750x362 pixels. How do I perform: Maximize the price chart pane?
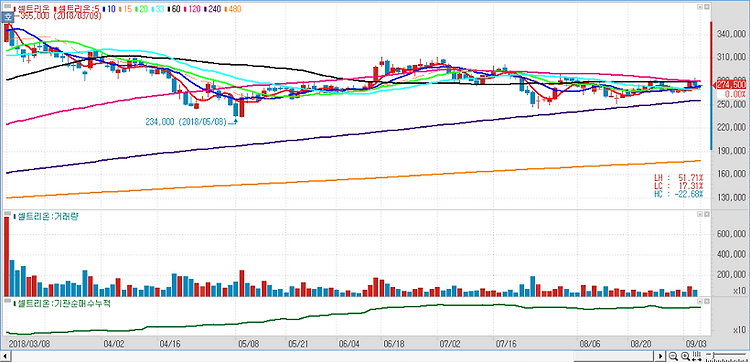coord(706,7)
